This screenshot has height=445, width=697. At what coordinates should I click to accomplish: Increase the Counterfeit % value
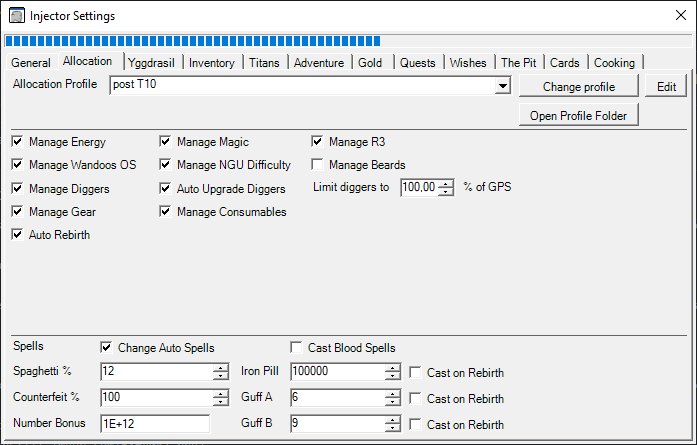coord(220,393)
